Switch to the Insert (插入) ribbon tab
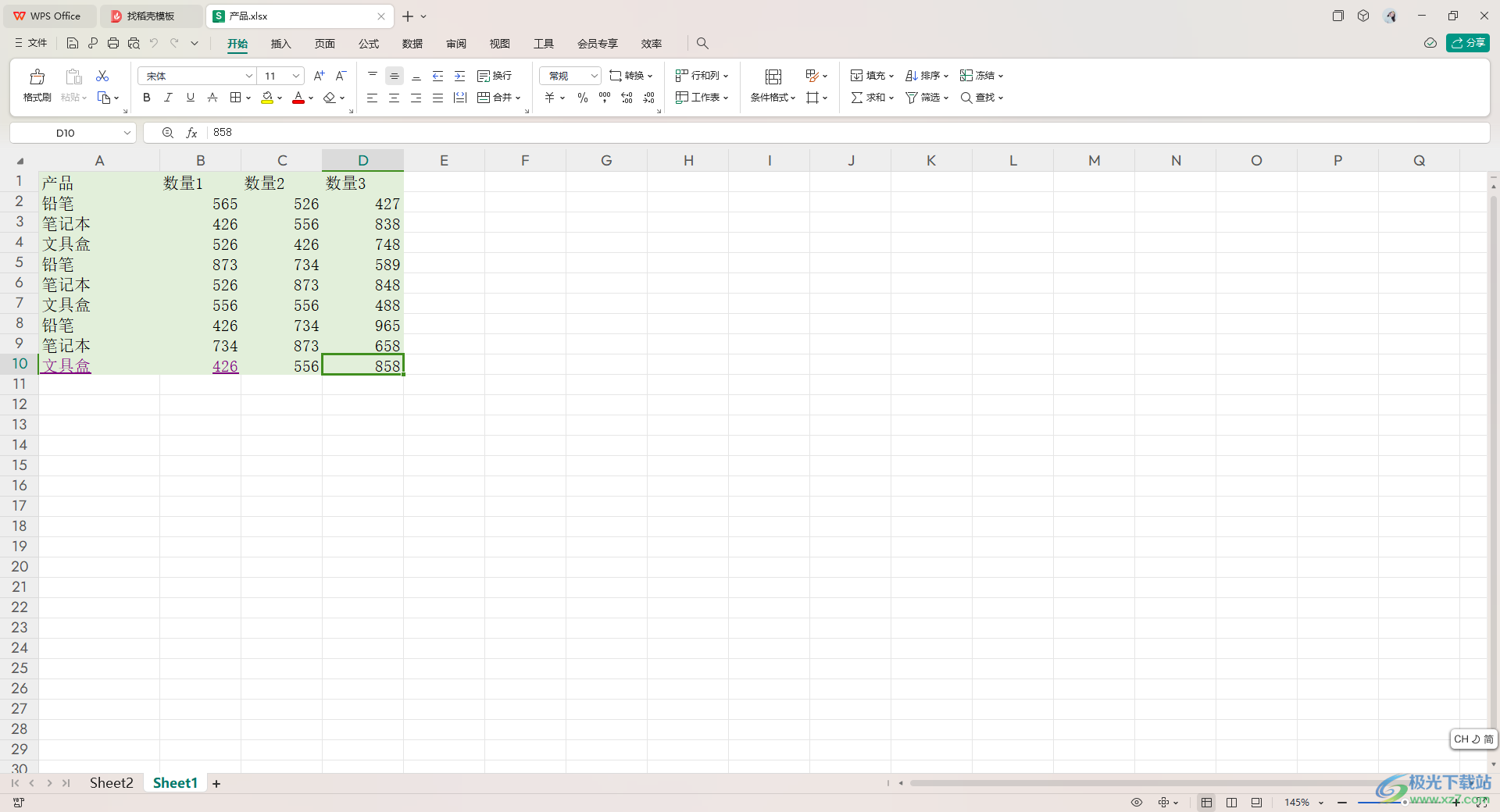1500x812 pixels. point(280,44)
